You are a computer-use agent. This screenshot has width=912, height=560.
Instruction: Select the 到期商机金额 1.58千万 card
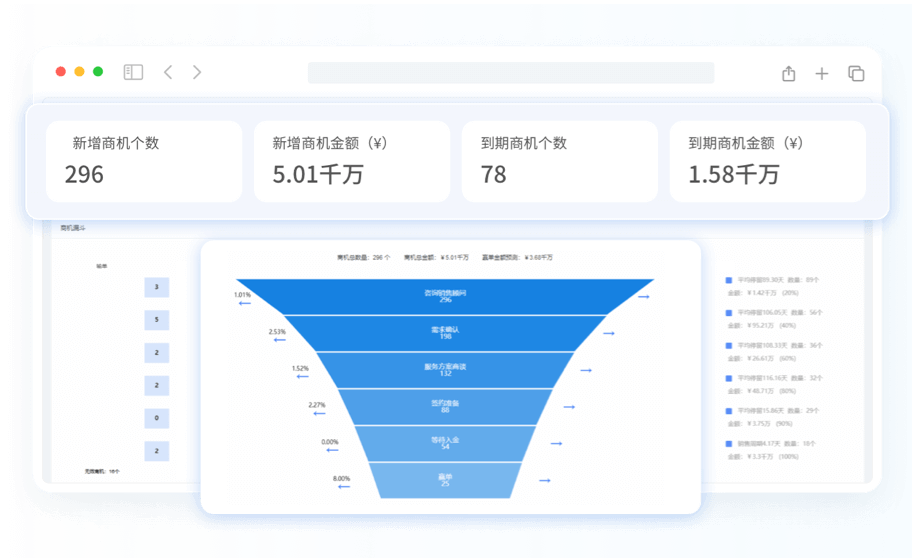click(x=767, y=161)
